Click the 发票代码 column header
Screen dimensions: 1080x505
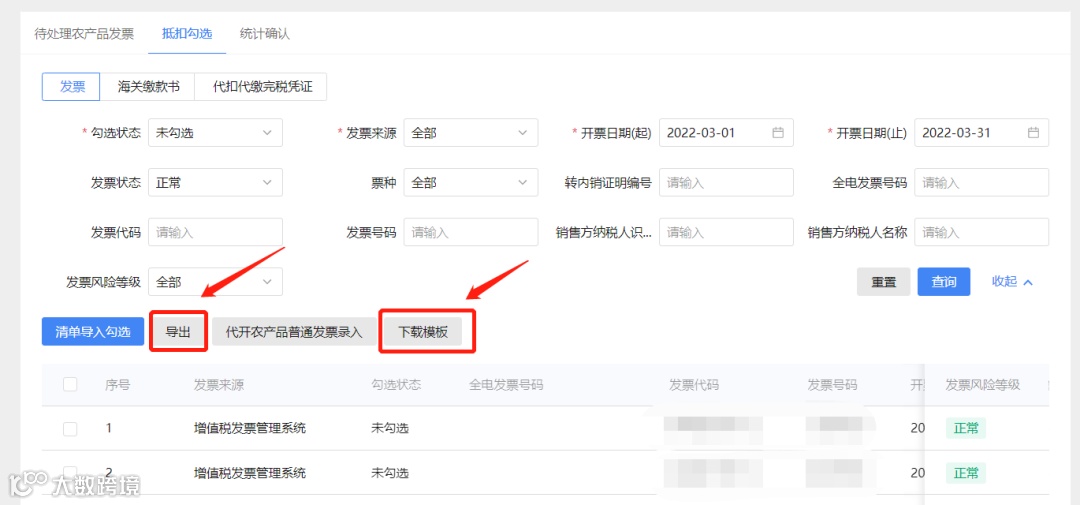click(x=694, y=384)
